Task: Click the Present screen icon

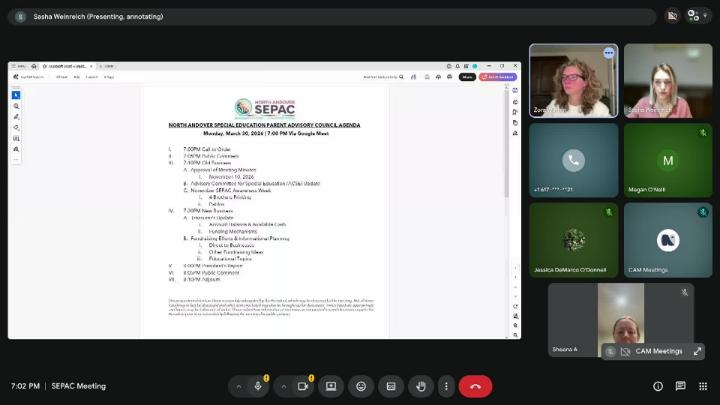Action: tap(331, 386)
